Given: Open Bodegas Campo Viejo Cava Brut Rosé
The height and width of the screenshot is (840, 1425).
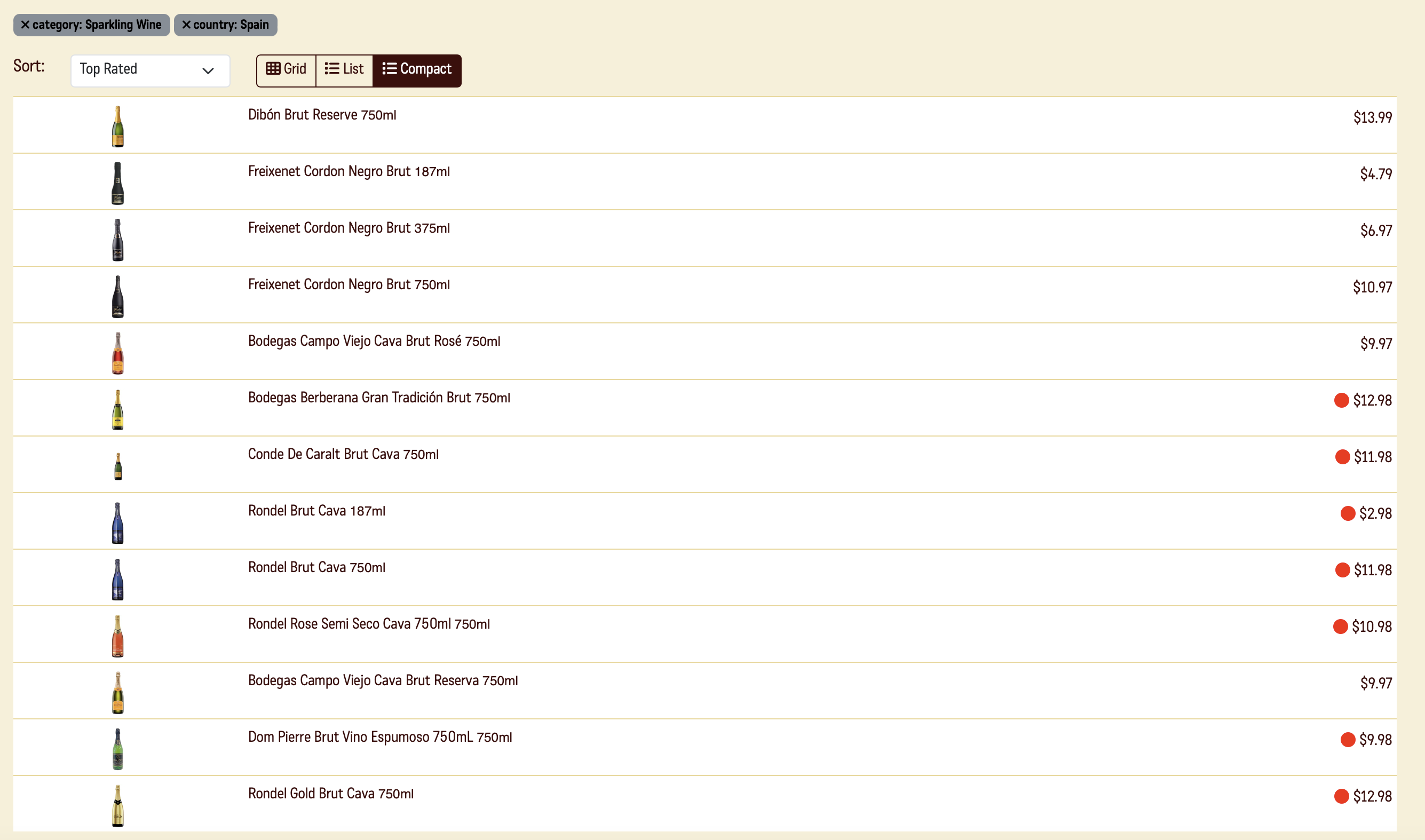Looking at the screenshot, I should (374, 342).
